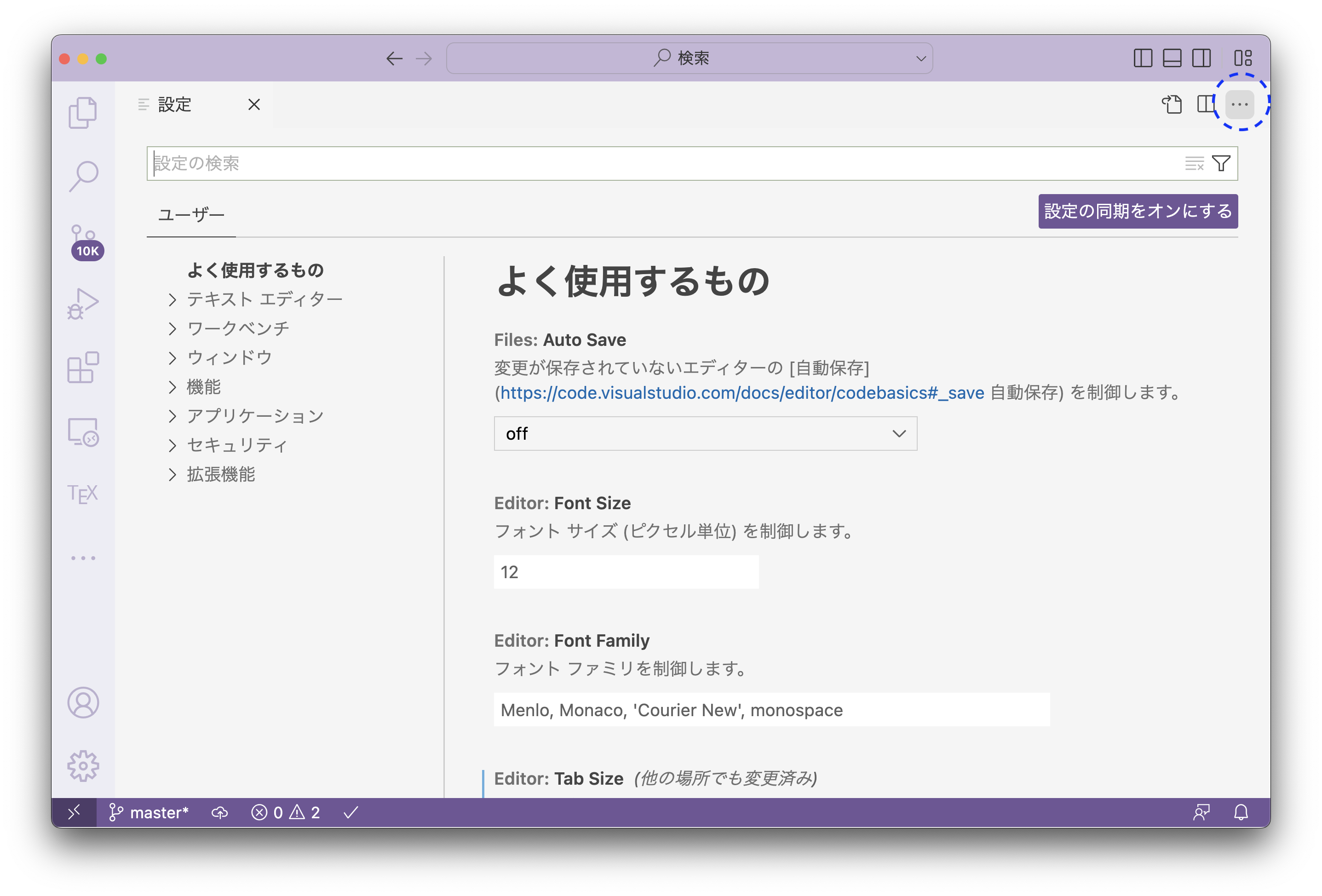
Task: Open the Explorer view
Action: 84,112
